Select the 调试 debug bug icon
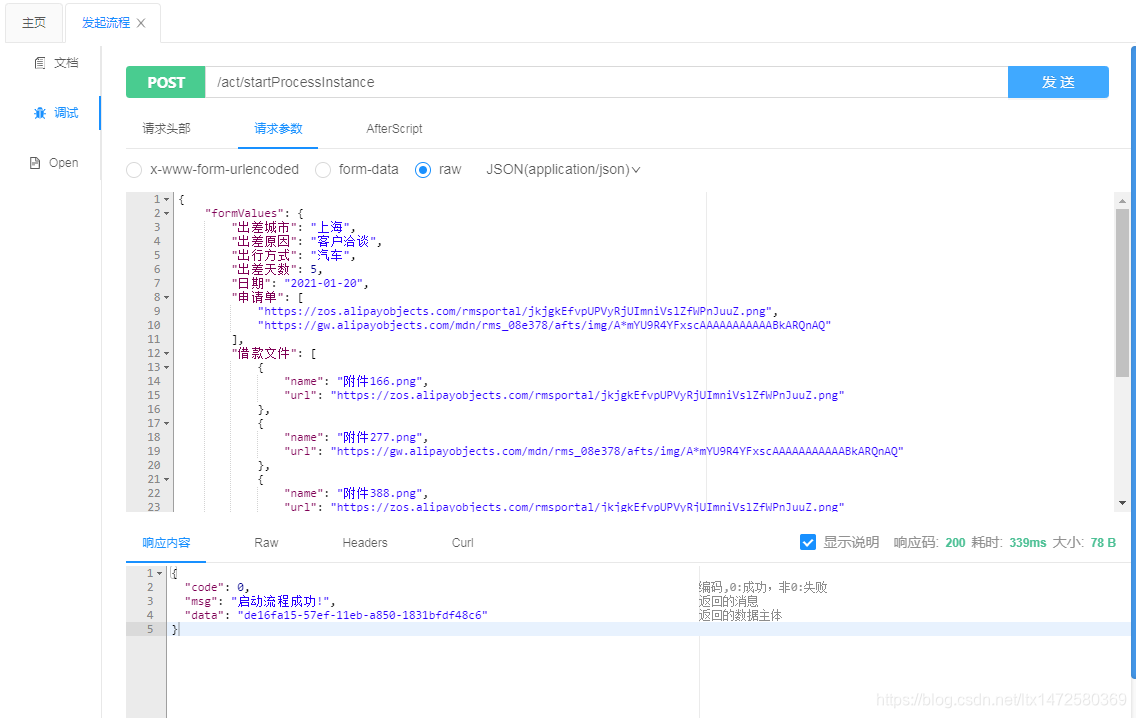1136x718 pixels. [42, 112]
